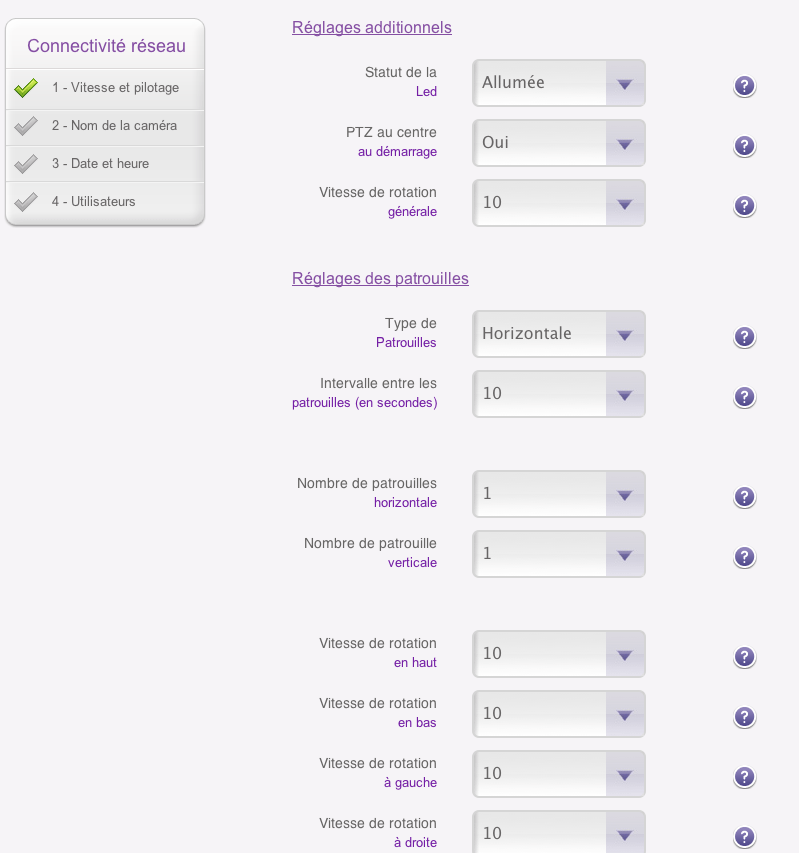The height and width of the screenshot is (853, 799).
Task: Click green checkmark next to Vitesse et pilotage
Action: 26,88
